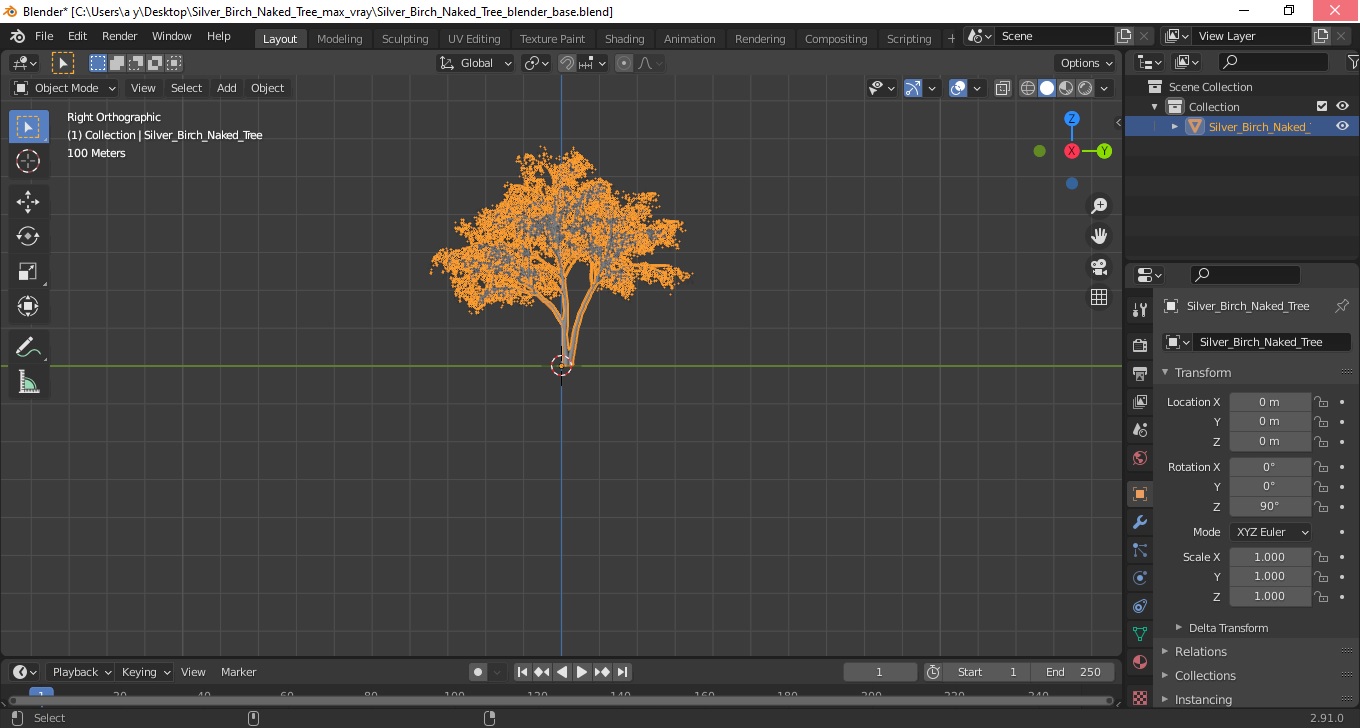Uncheck the Collection exclude checkbox
Screen dimensions: 1360x728
pyautogui.click(x=1322, y=106)
